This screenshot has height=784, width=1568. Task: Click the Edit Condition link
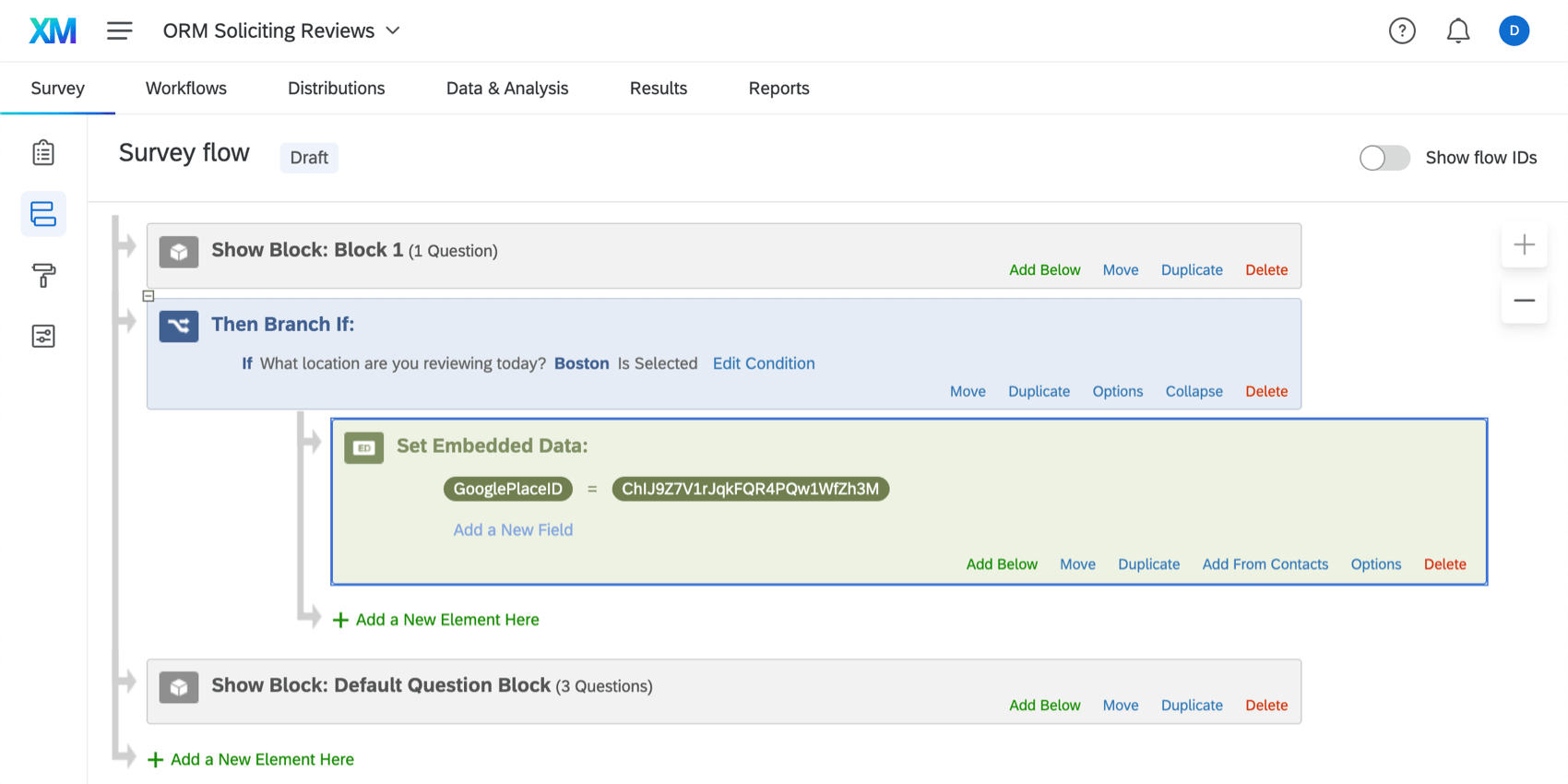point(763,363)
